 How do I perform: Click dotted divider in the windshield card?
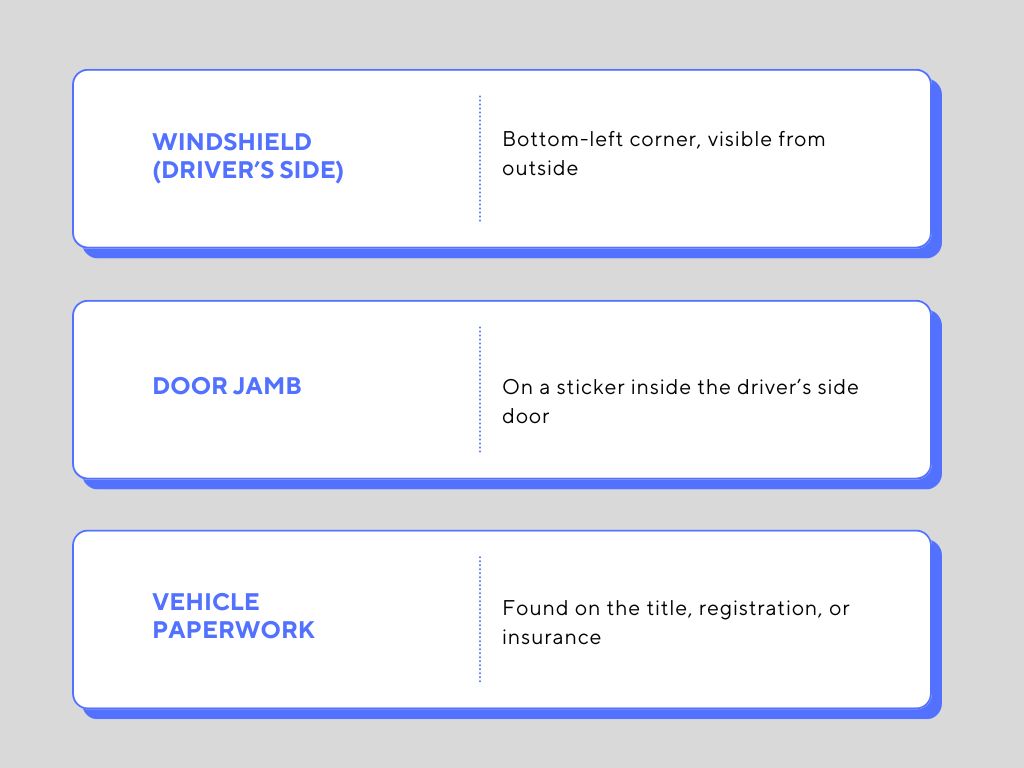480,159
